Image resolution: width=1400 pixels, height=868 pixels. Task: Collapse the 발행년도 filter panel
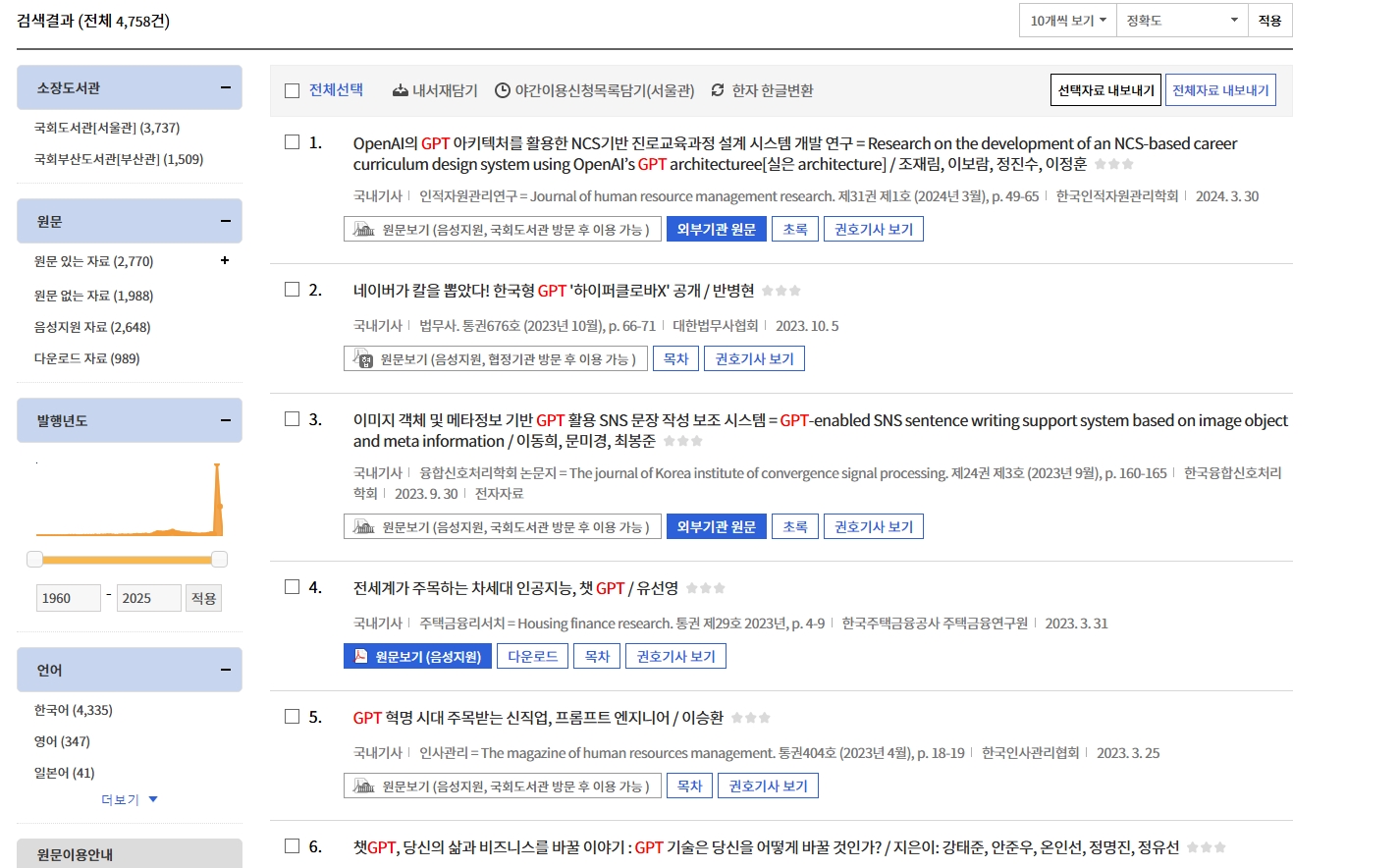225,420
